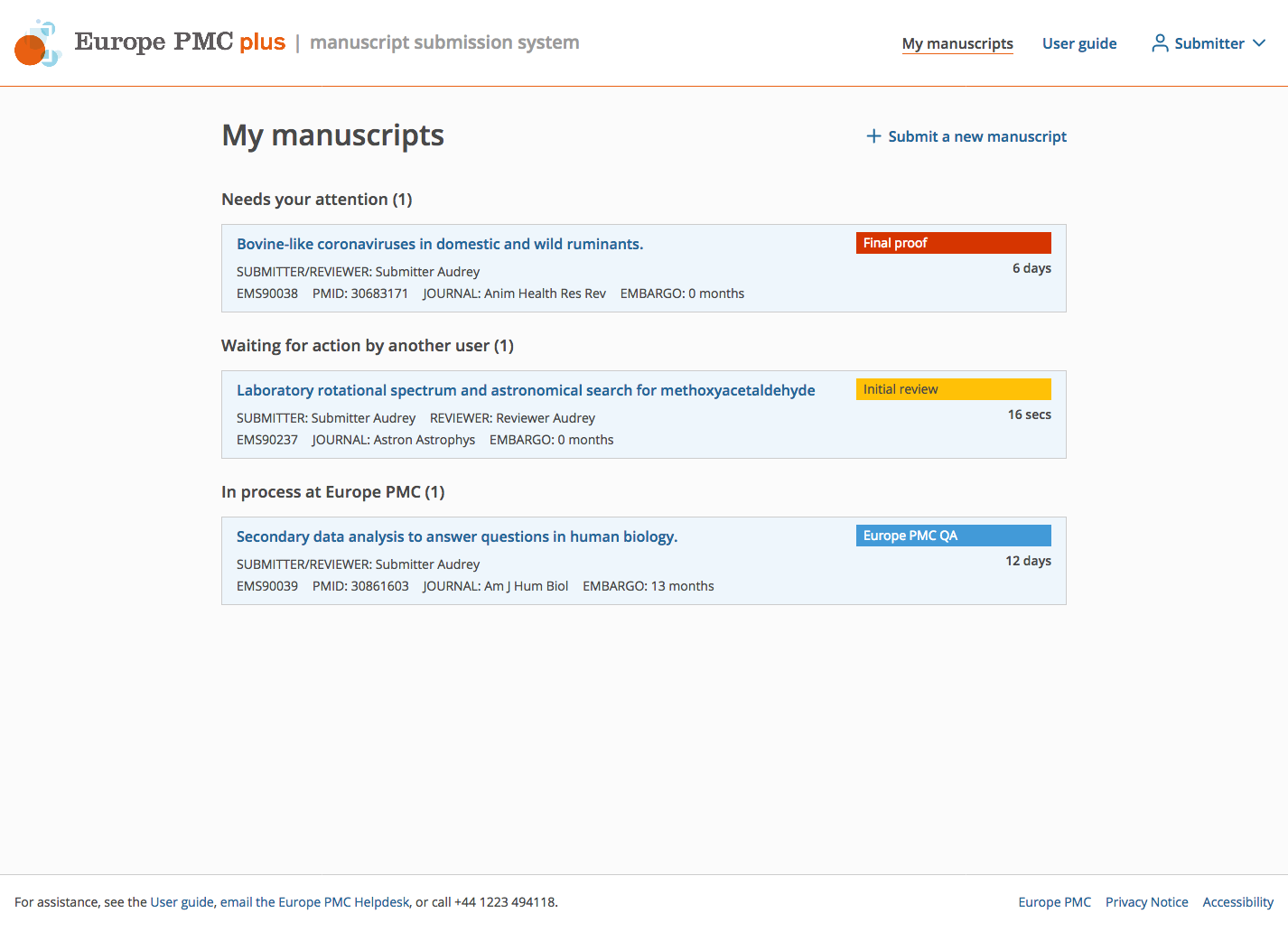1288x932 pixels.
Task: Open the Accessibility footer link
Action: (x=1238, y=902)
